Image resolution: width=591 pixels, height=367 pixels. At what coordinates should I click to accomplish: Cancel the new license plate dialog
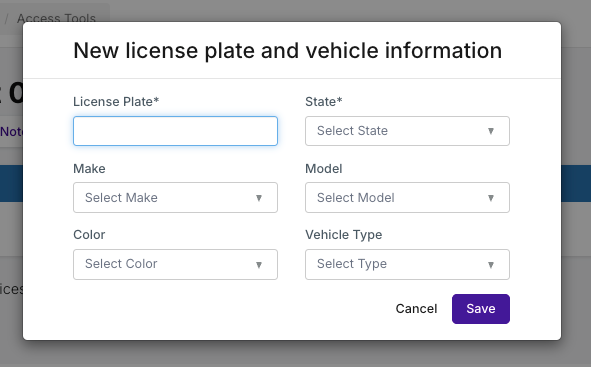tap(416, 309)
